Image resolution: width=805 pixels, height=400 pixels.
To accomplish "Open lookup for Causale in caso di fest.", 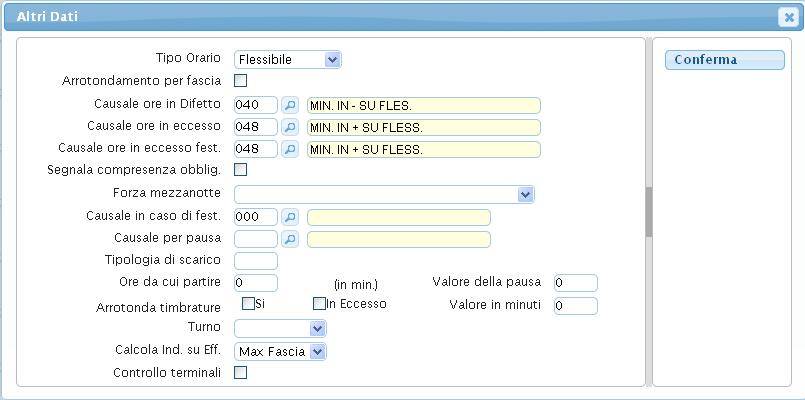I will (290, 217).
